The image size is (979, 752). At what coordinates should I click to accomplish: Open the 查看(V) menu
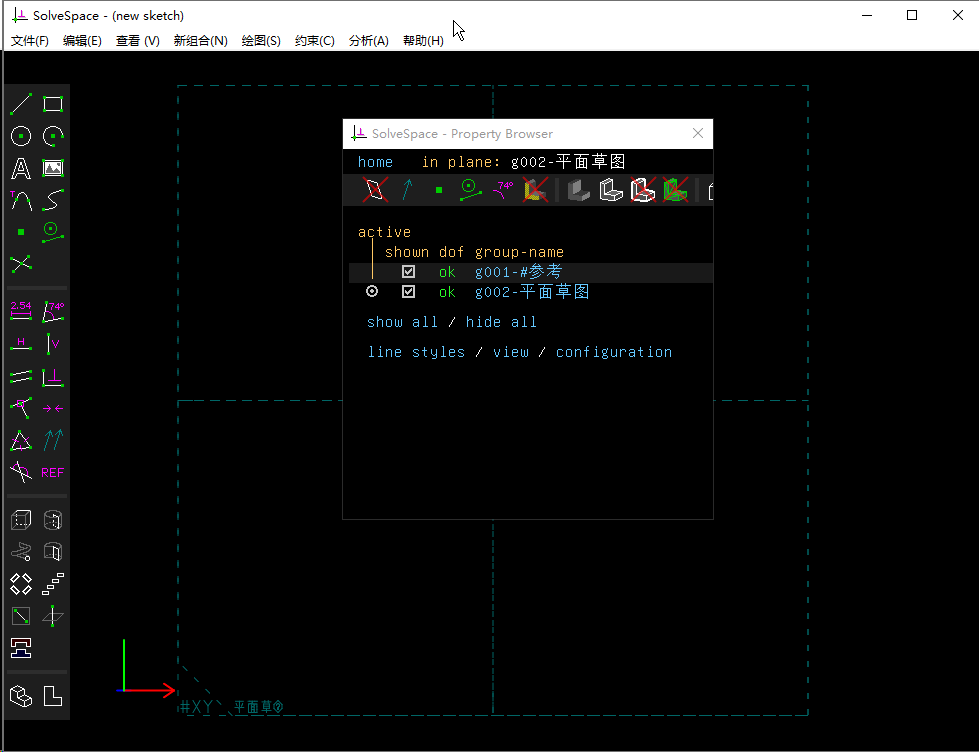click(x=138, y=41)
